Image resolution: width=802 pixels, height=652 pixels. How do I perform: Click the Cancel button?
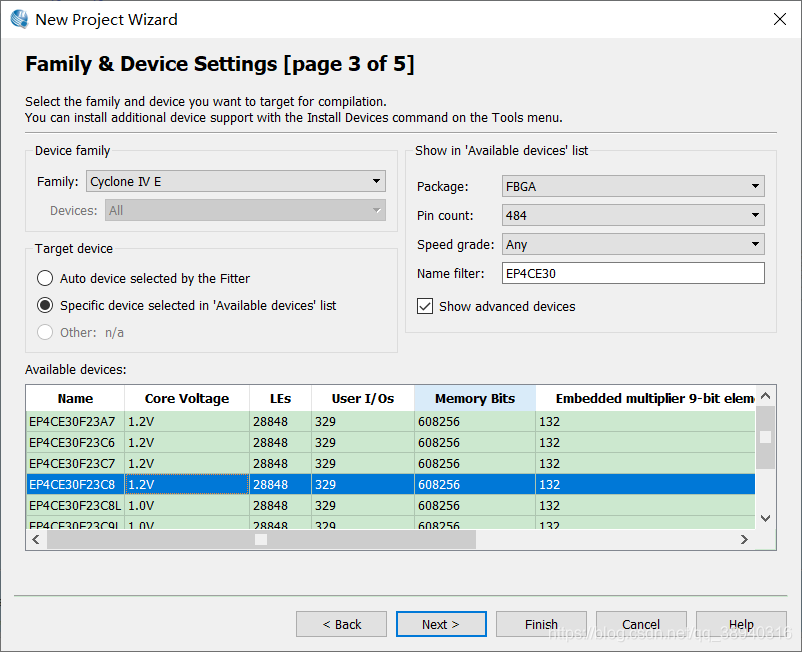(641, 624)
